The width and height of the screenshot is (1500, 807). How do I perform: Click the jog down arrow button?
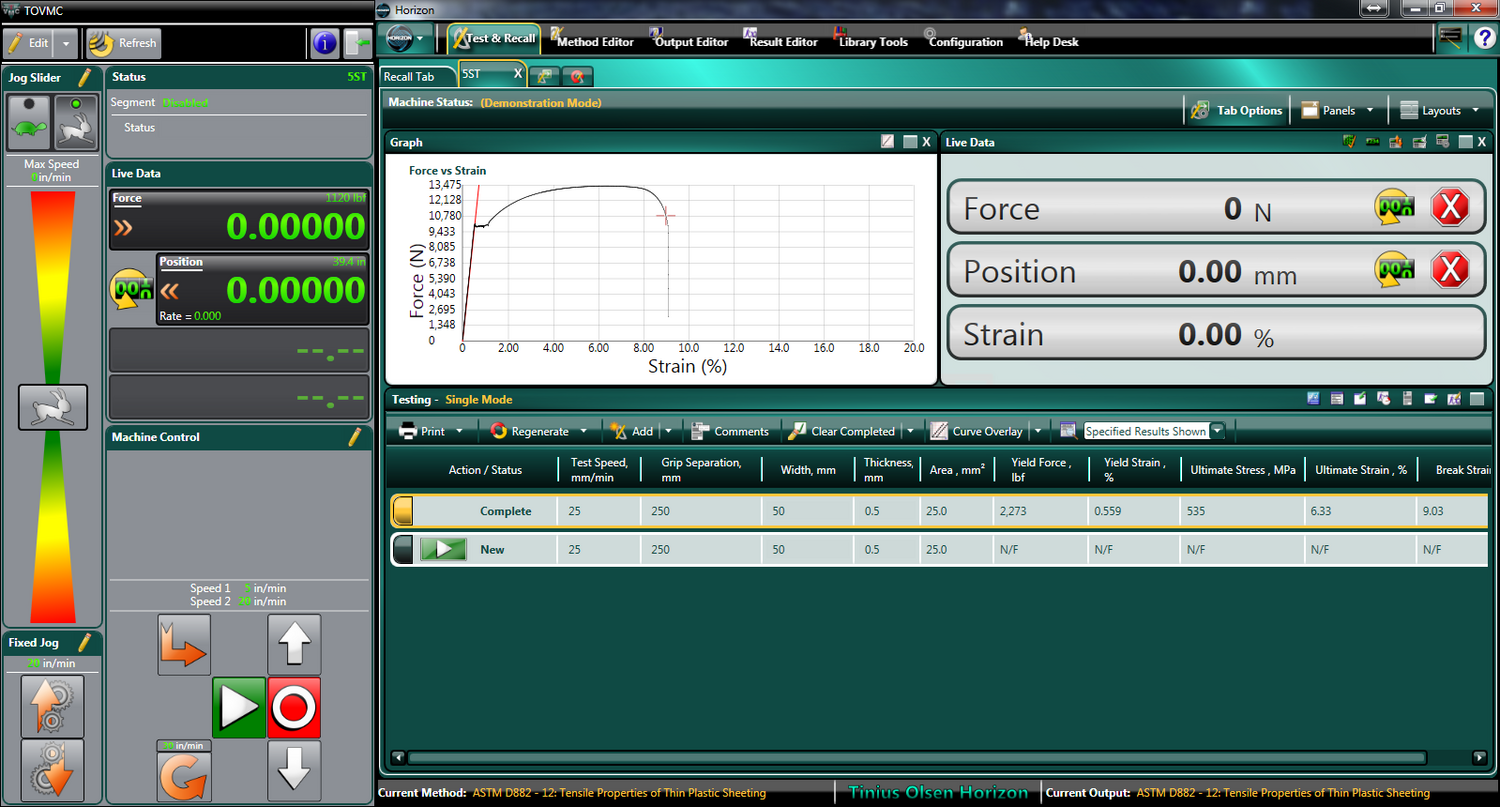(294, 770)
